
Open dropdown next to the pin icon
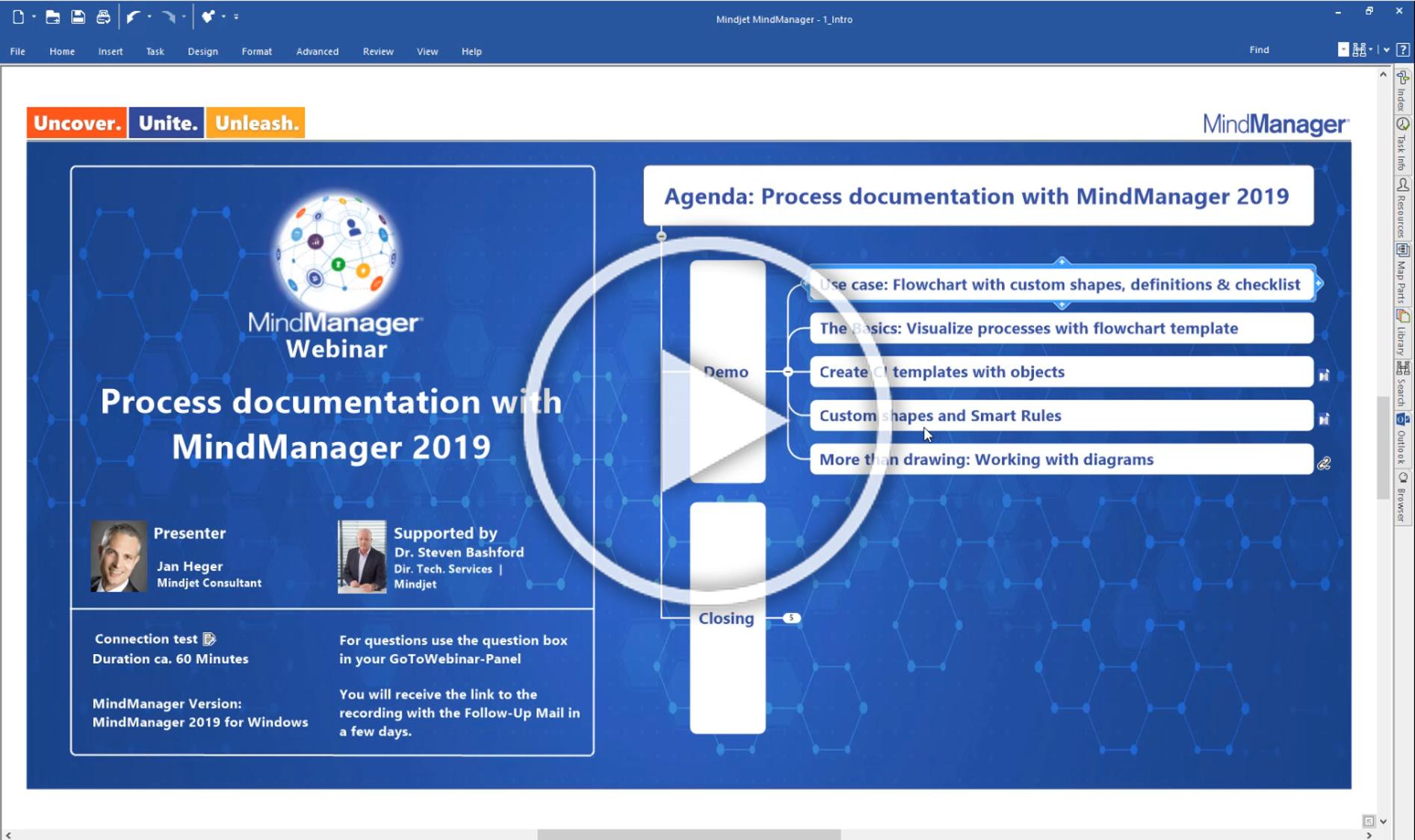coord(223,16)
